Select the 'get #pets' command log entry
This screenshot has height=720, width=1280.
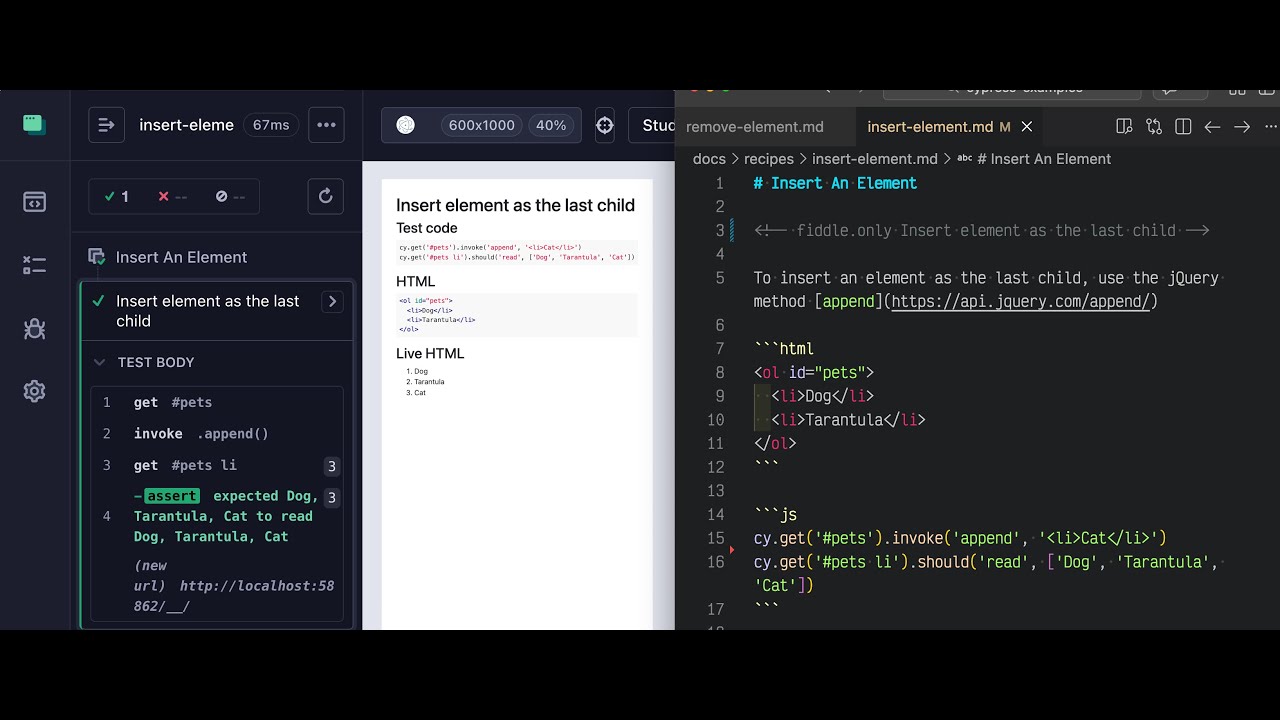(217, 402)
